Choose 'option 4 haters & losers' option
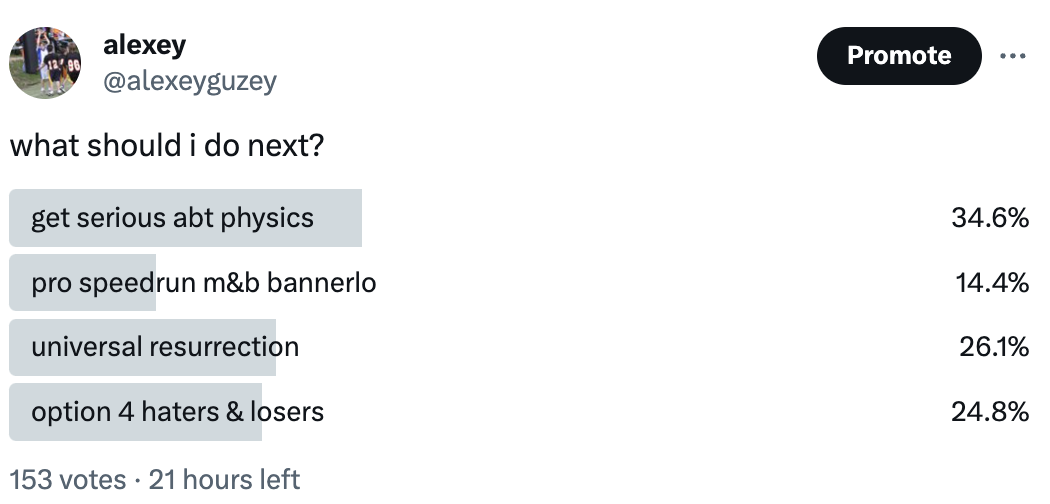This screenshot has height=504, width=1050. (177, 411)
